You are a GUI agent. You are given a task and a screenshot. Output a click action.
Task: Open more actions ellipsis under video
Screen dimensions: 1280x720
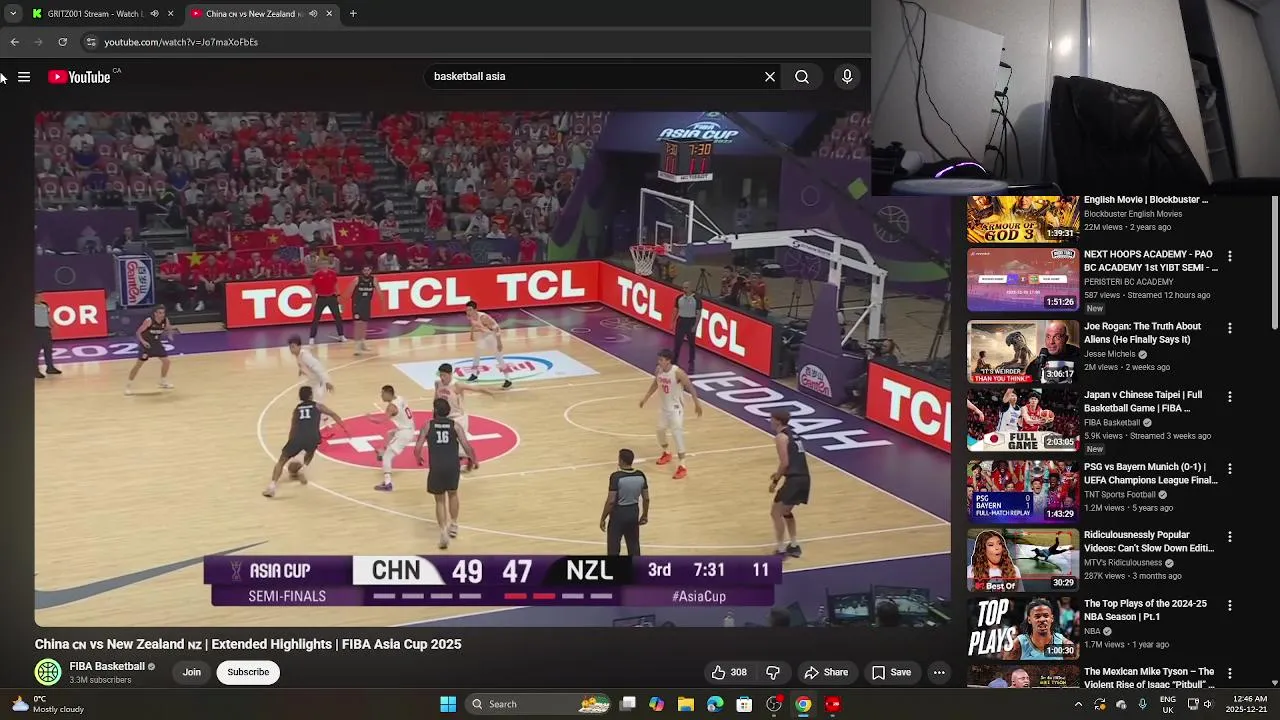939,673
